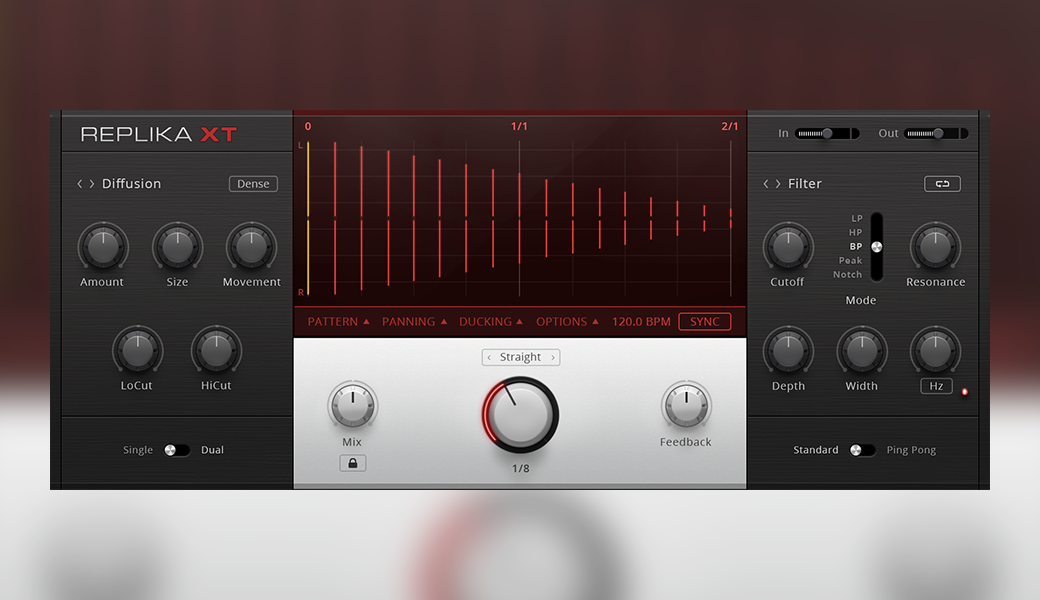Click the Single label

click(138, 450)
